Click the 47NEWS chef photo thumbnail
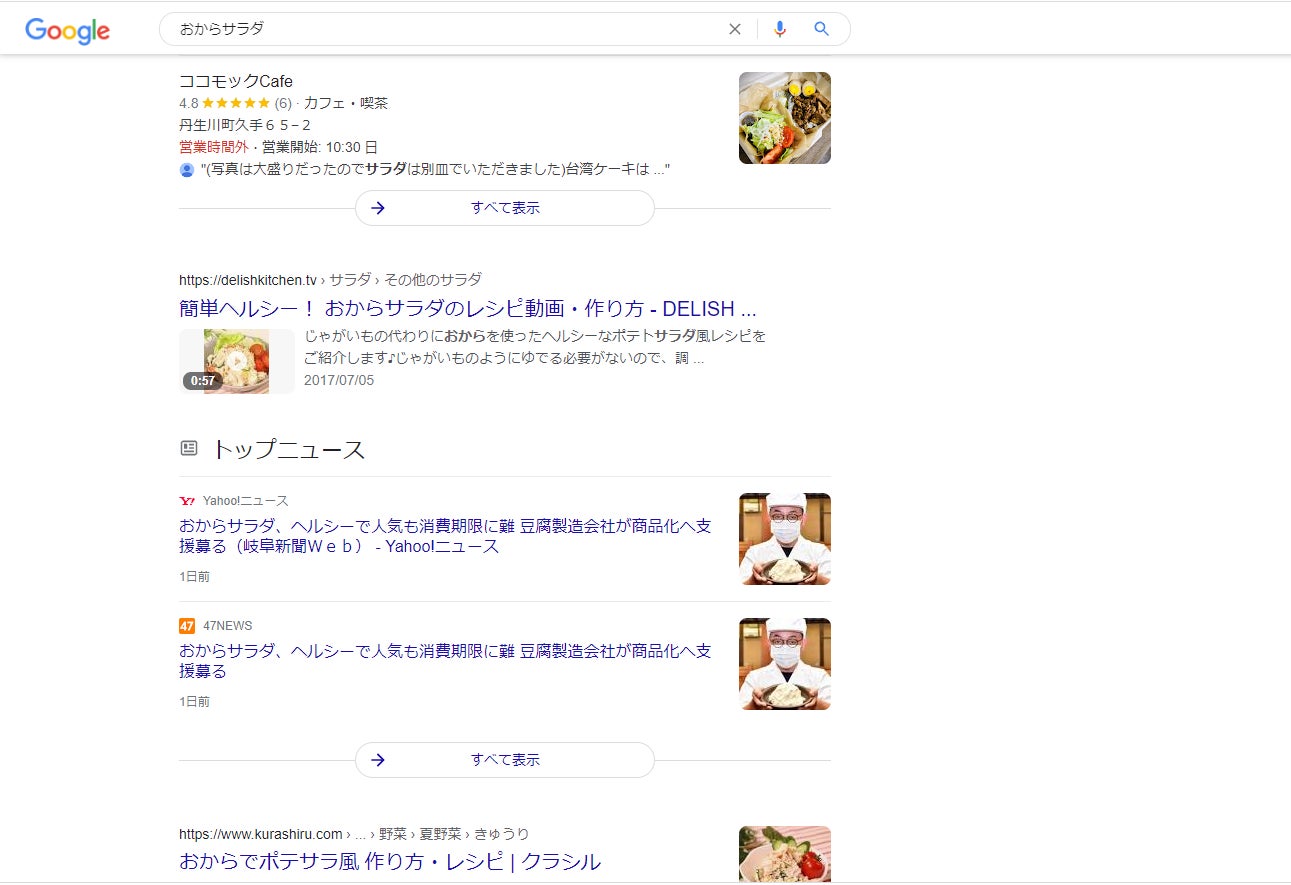 [x=785, y=664]
